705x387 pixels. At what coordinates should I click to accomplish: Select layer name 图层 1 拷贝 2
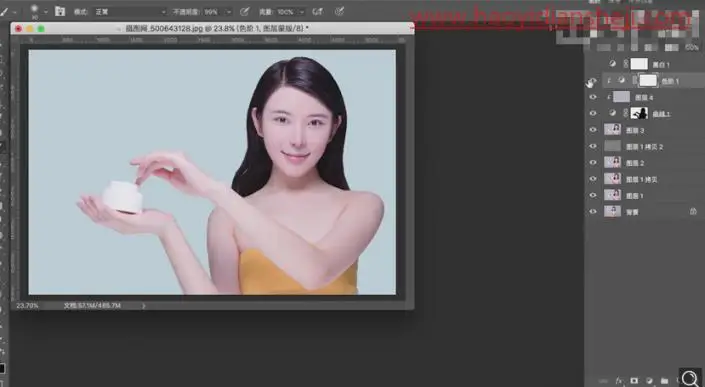644,147
